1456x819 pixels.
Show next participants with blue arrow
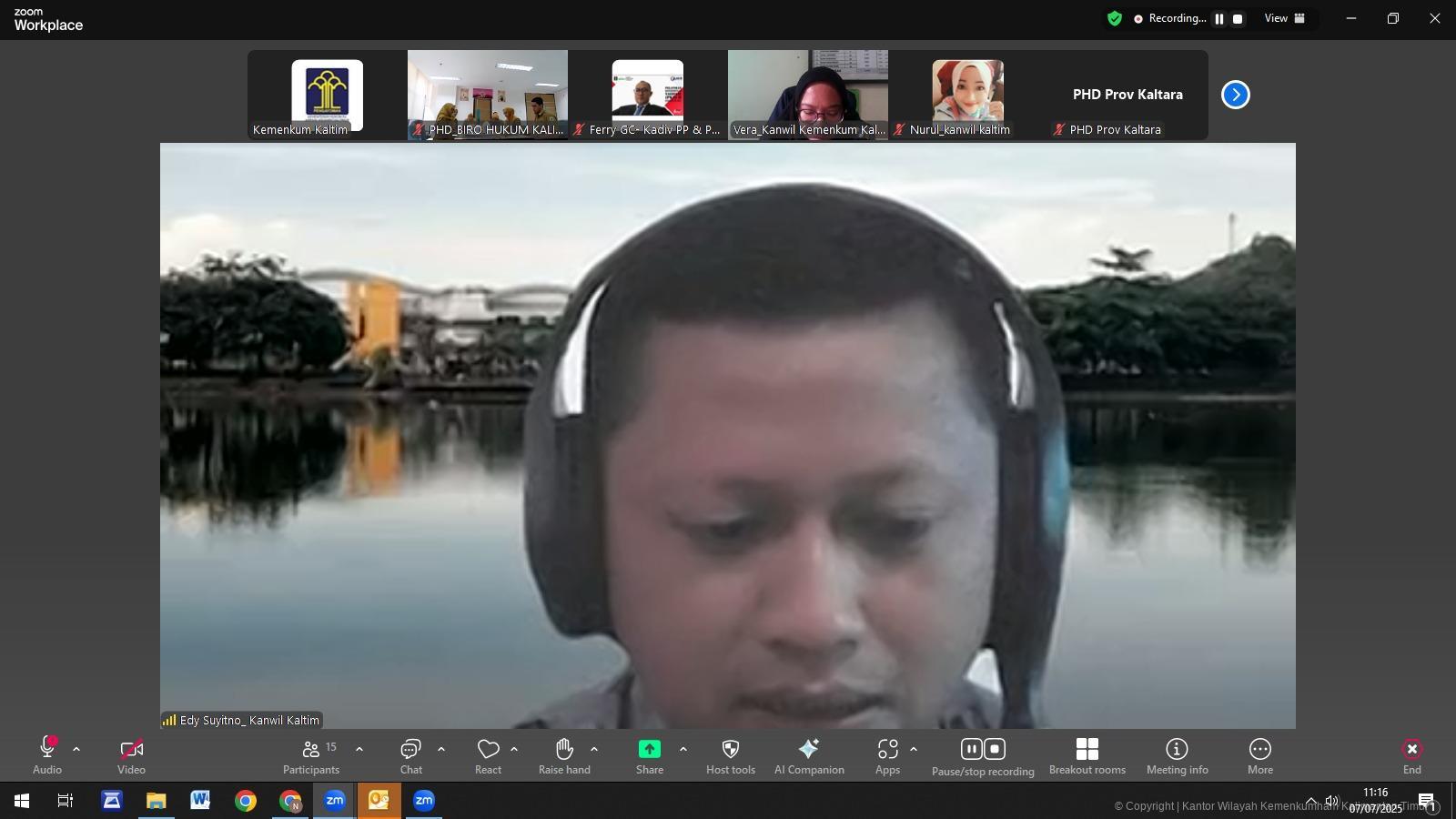click(1236, 95)
